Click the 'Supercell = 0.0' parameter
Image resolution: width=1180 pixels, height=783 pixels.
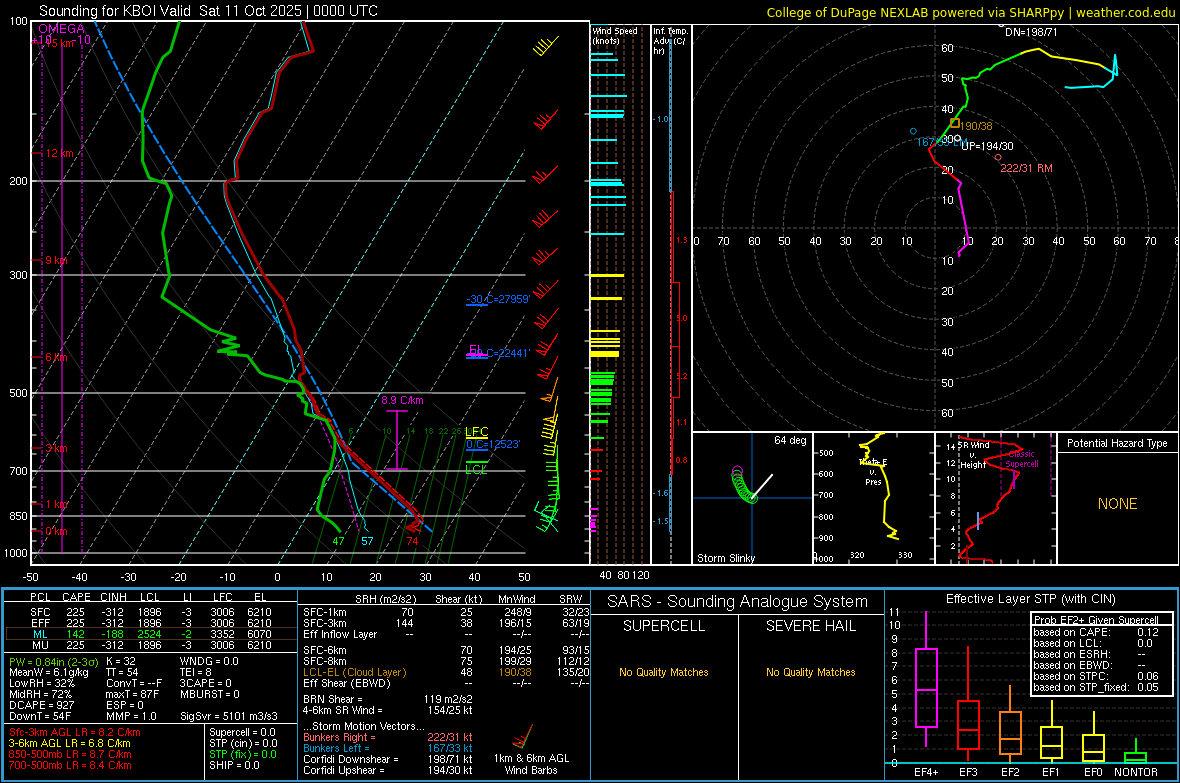242,732
